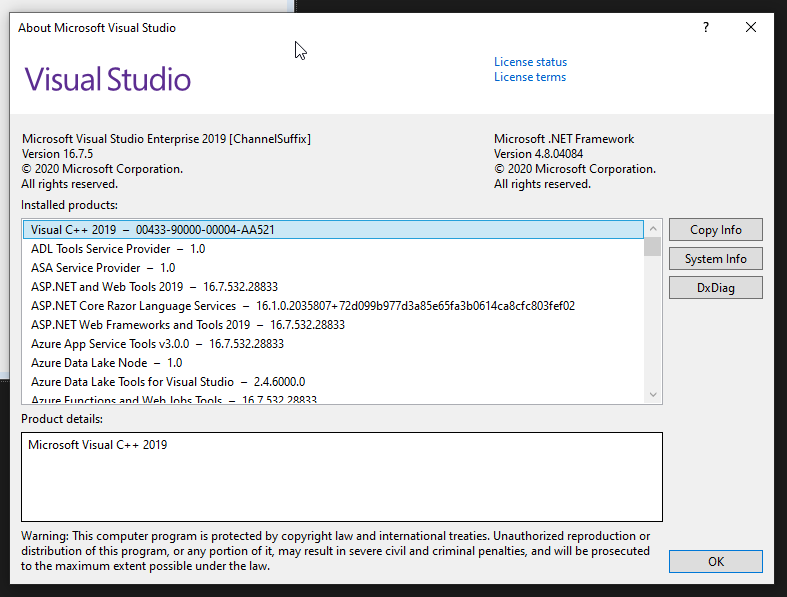Click the Installed products label
This screenshot has width=787, height=597.
69,205
